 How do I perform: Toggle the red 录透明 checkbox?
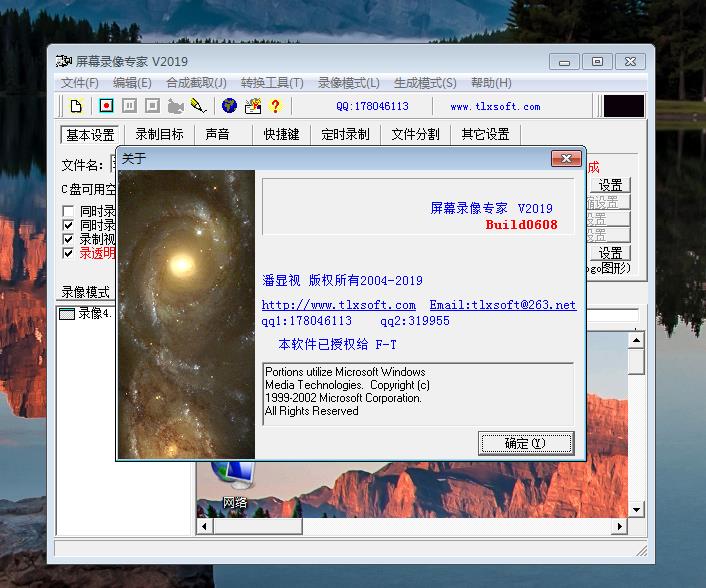pos(68,254)
